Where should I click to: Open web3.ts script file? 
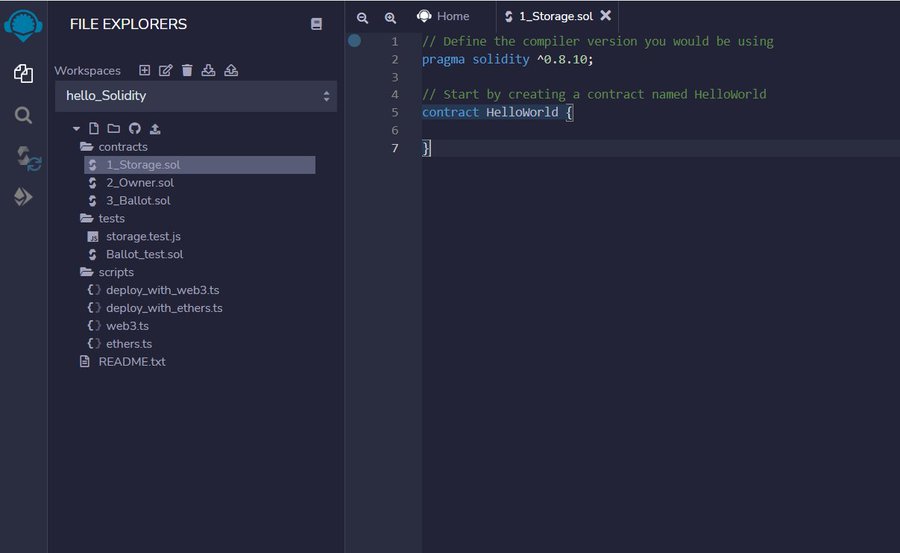127,326
